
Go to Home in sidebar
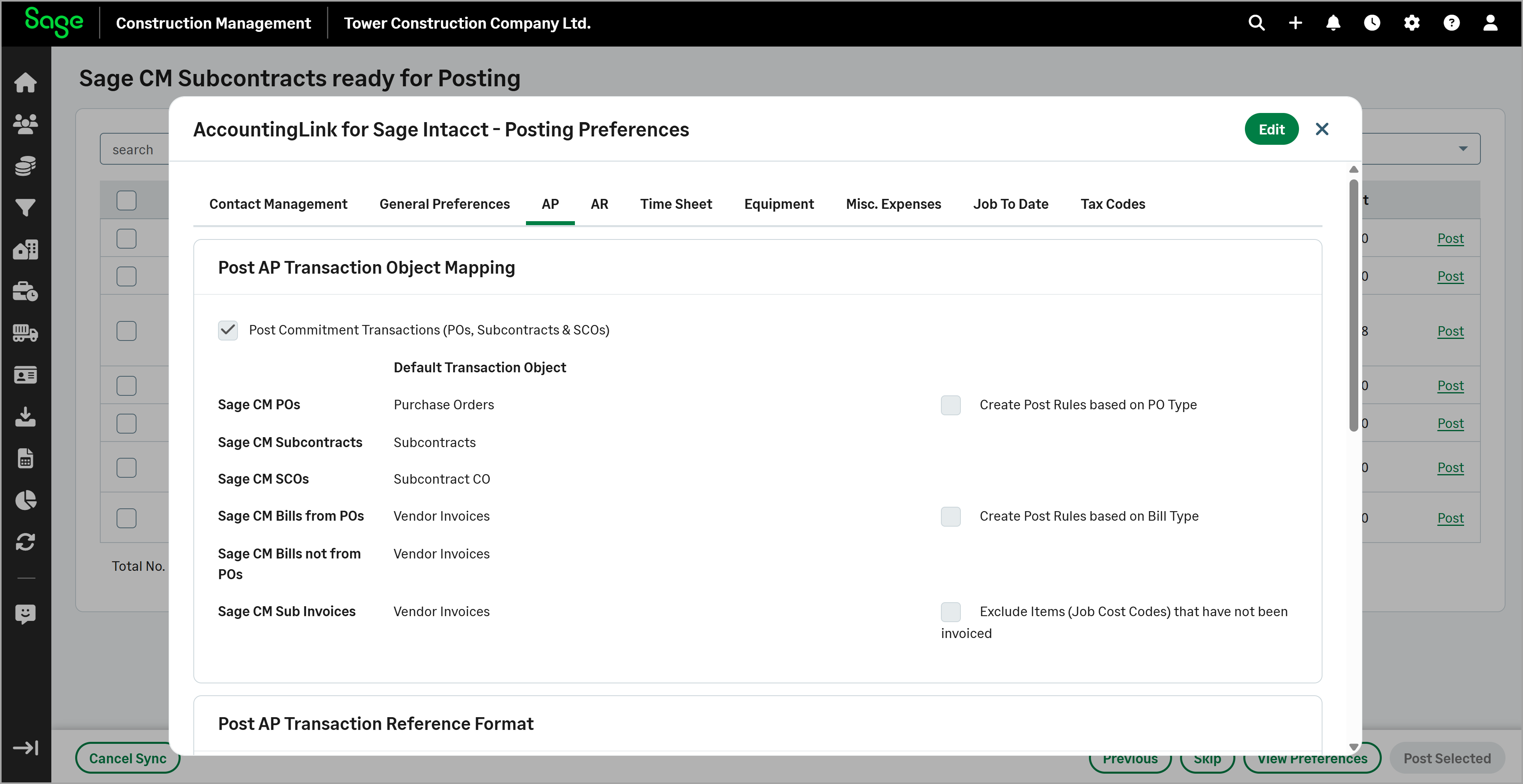coord(25,82)
